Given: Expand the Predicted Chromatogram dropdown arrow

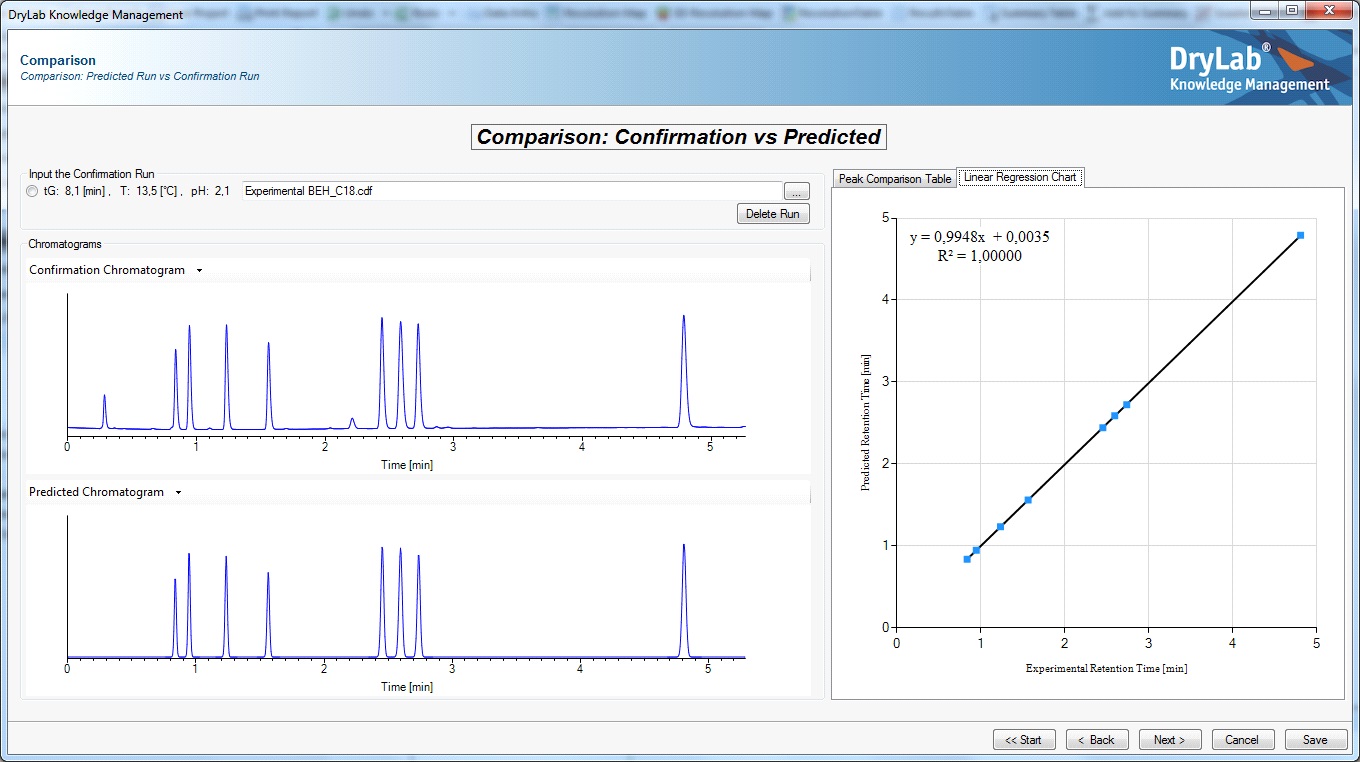Looking at the screenshot, I should (178, 492).
